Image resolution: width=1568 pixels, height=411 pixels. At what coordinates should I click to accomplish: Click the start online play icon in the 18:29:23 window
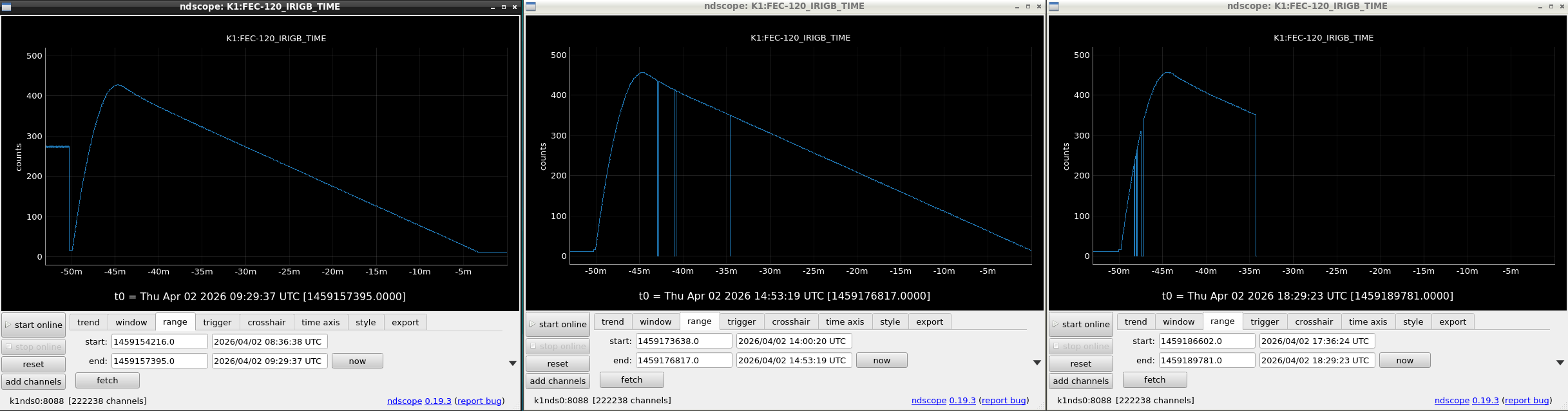coord(1056,325)
